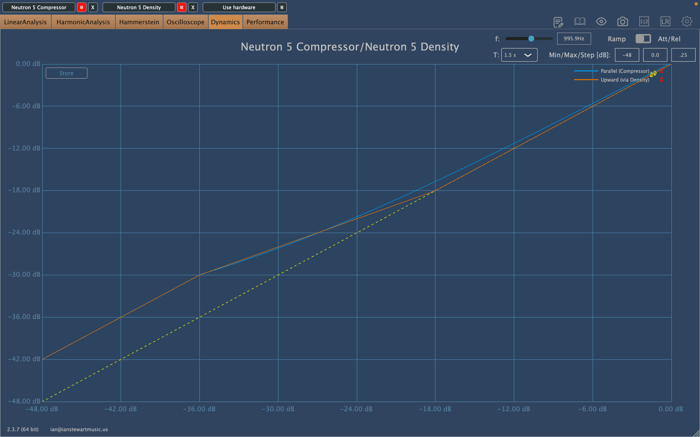
Task: Click the Step field showing .25
Action: 683,55
